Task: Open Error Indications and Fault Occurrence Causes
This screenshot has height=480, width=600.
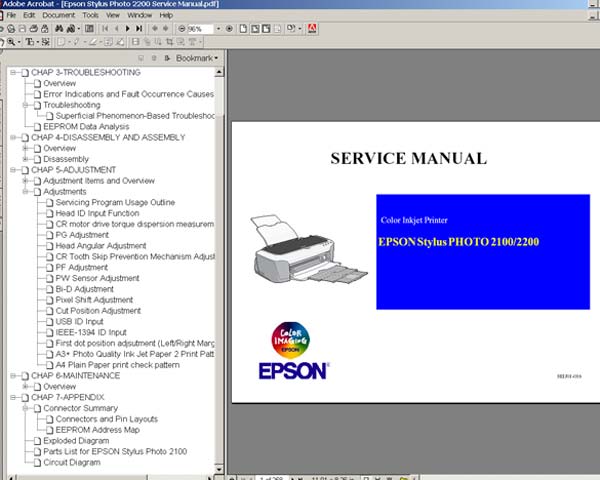Action: pyautogui.click(x=129, y=94)
